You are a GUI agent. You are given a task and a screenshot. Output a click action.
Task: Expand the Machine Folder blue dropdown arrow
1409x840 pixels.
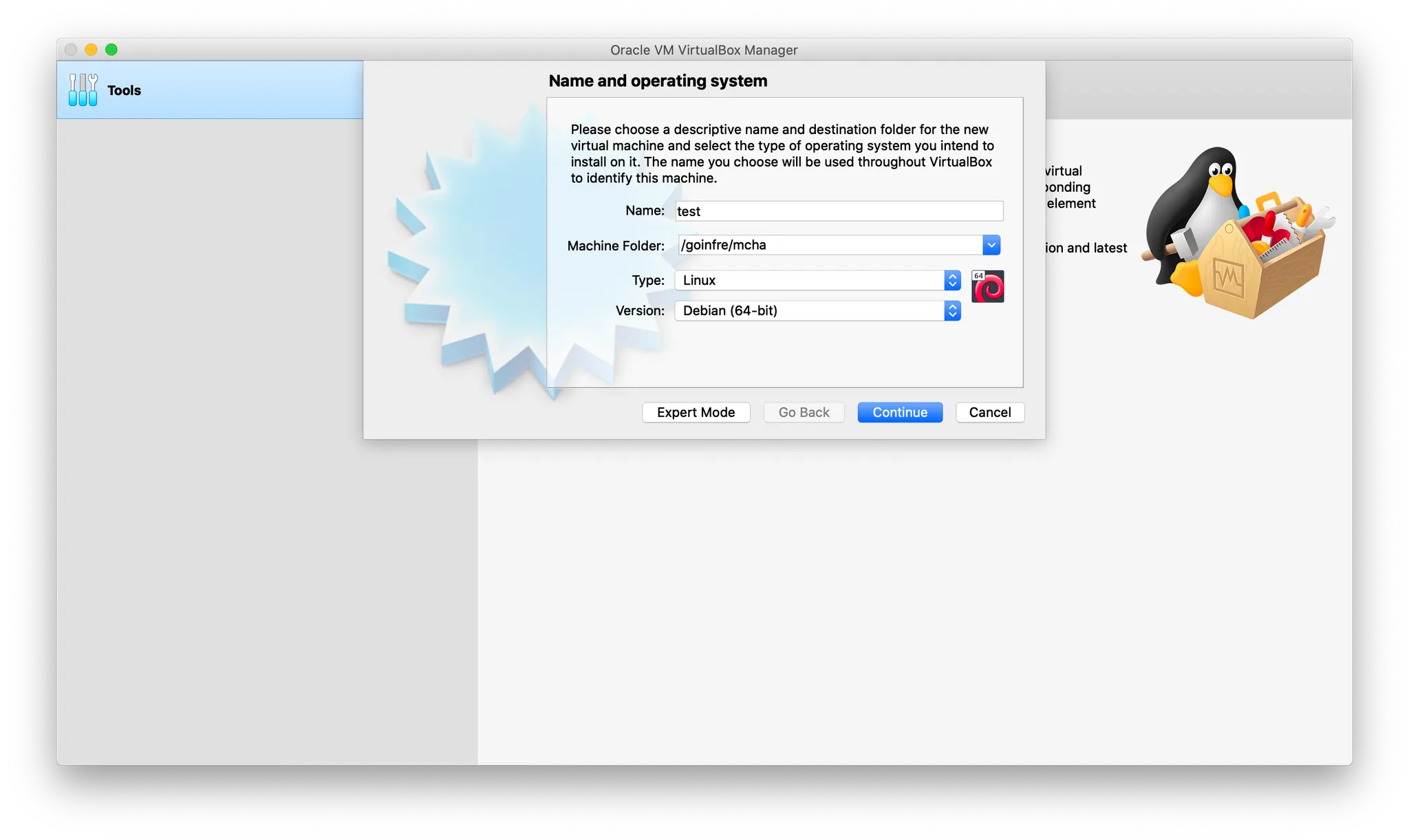(991, 245)
